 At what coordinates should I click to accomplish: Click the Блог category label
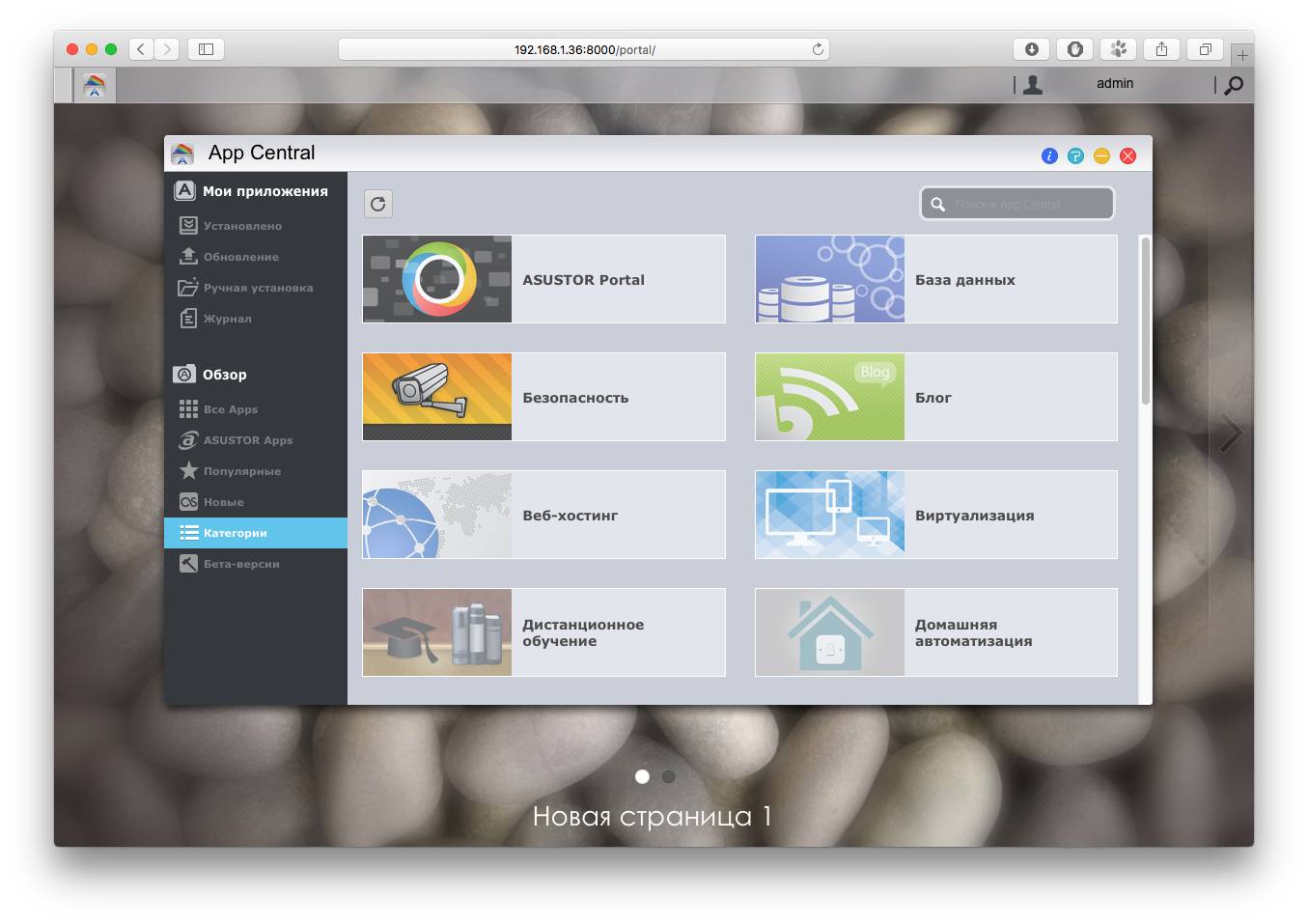[933, 398]
